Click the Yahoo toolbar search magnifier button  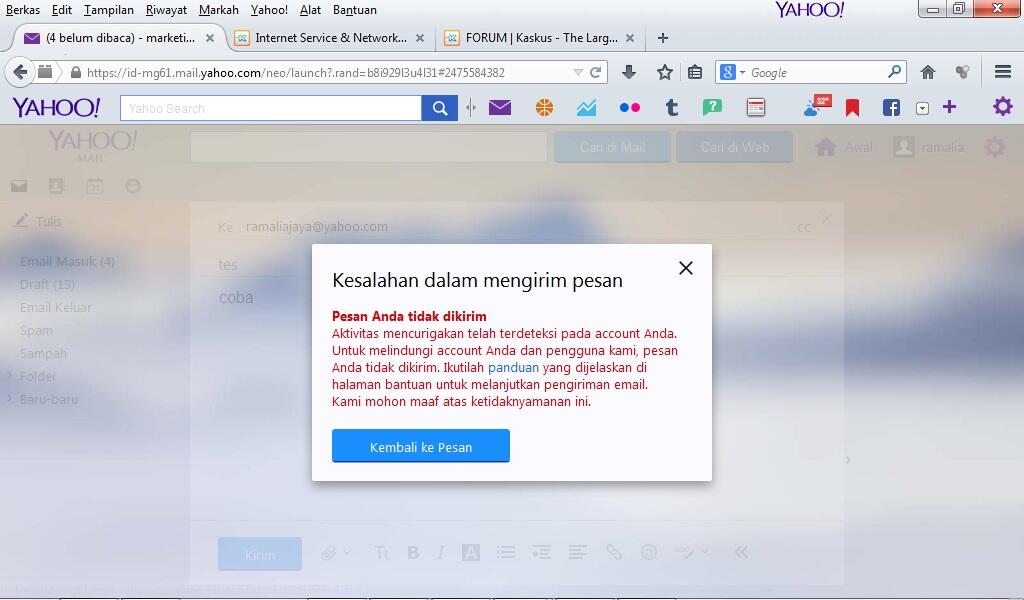[440, 108]
